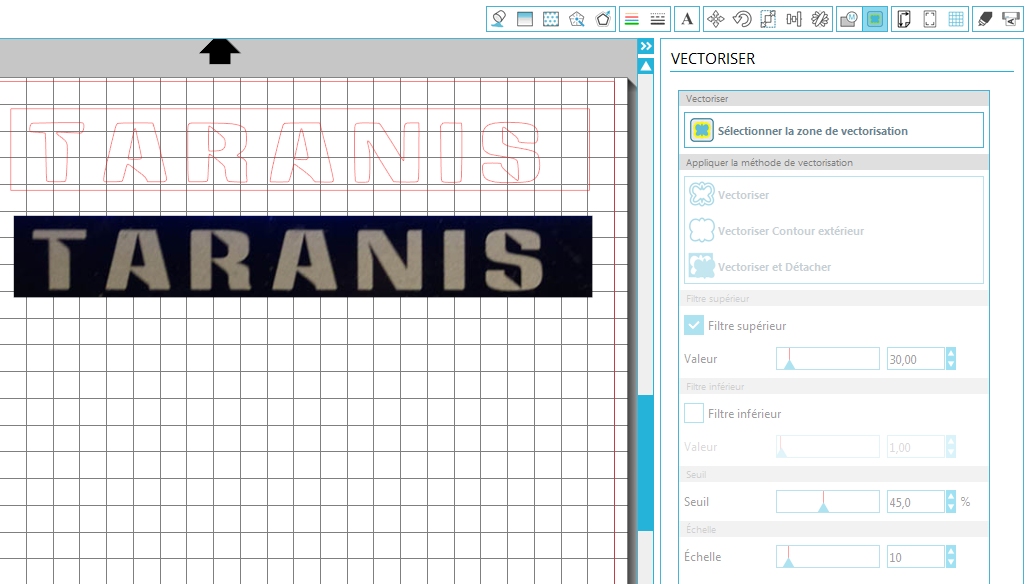Click the scroll-up arrow beside the canvas
The image size is (1030, 584).
tap(646, 66)
